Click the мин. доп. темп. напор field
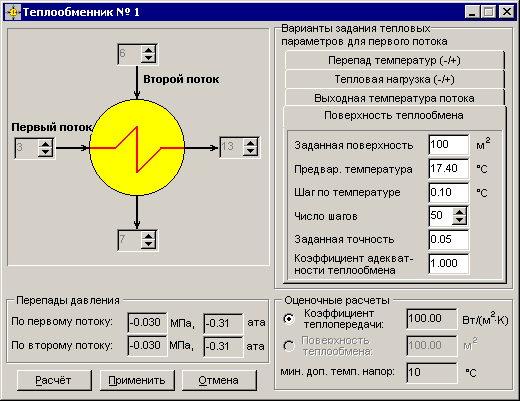 click(432, 372)
